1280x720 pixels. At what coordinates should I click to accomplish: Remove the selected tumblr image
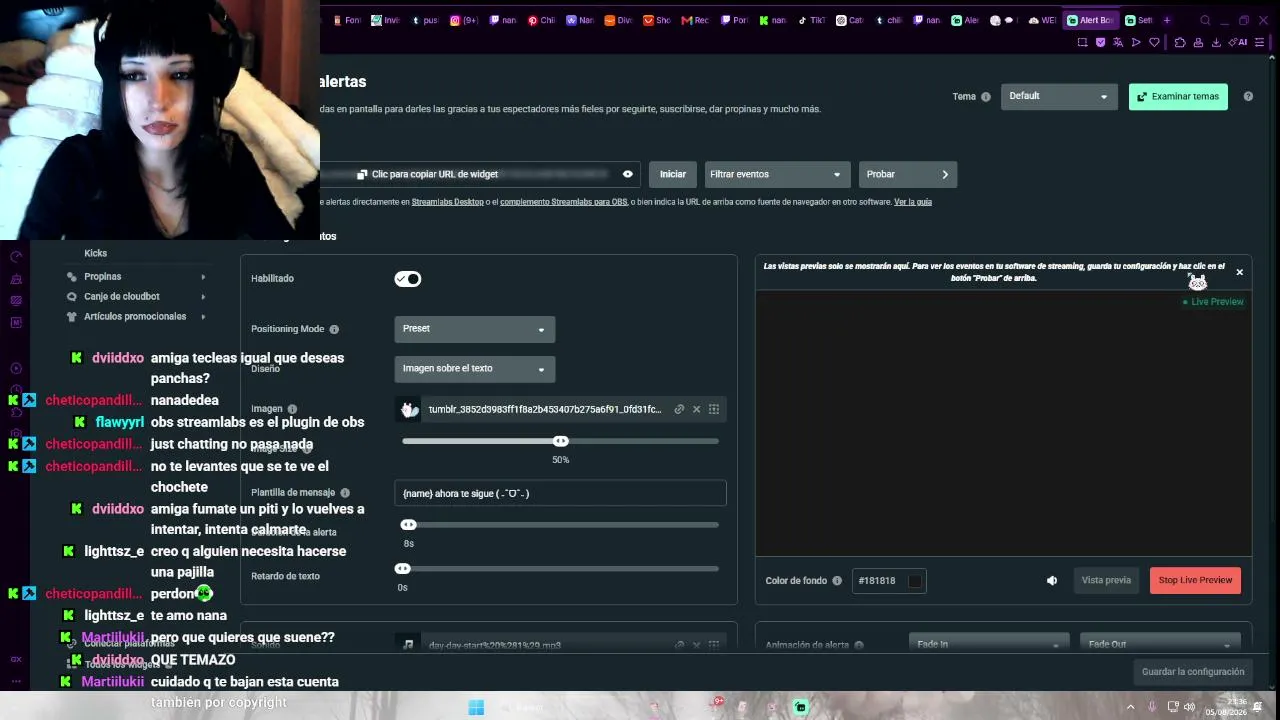tap(697, 409)
